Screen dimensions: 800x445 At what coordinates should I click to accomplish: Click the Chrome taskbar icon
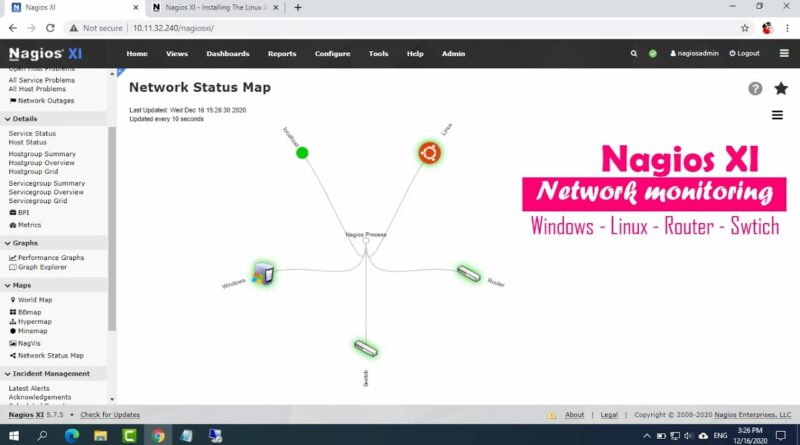[x=158, y=435]
